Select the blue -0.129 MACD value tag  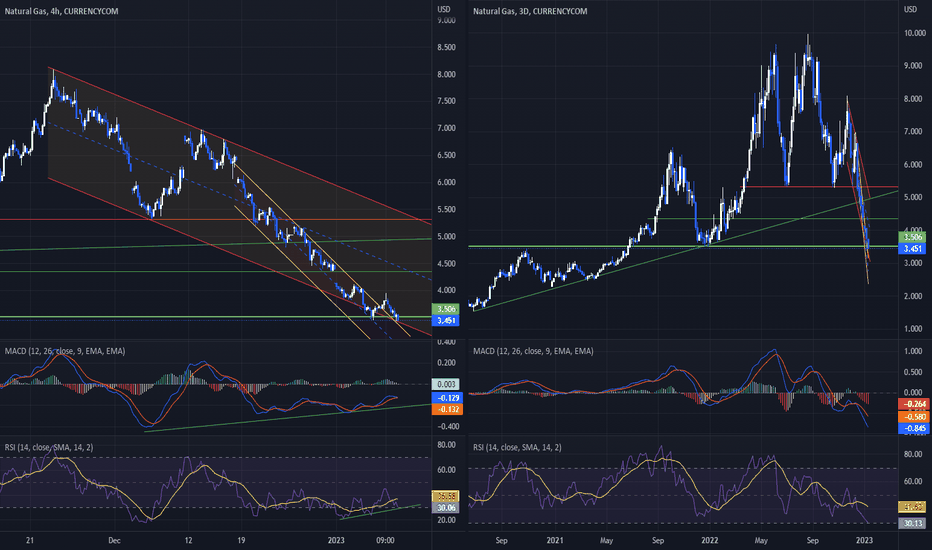446,398
